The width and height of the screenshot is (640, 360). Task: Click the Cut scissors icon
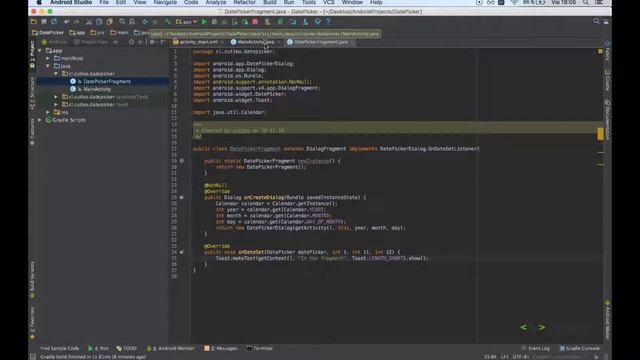coord(89,22)
